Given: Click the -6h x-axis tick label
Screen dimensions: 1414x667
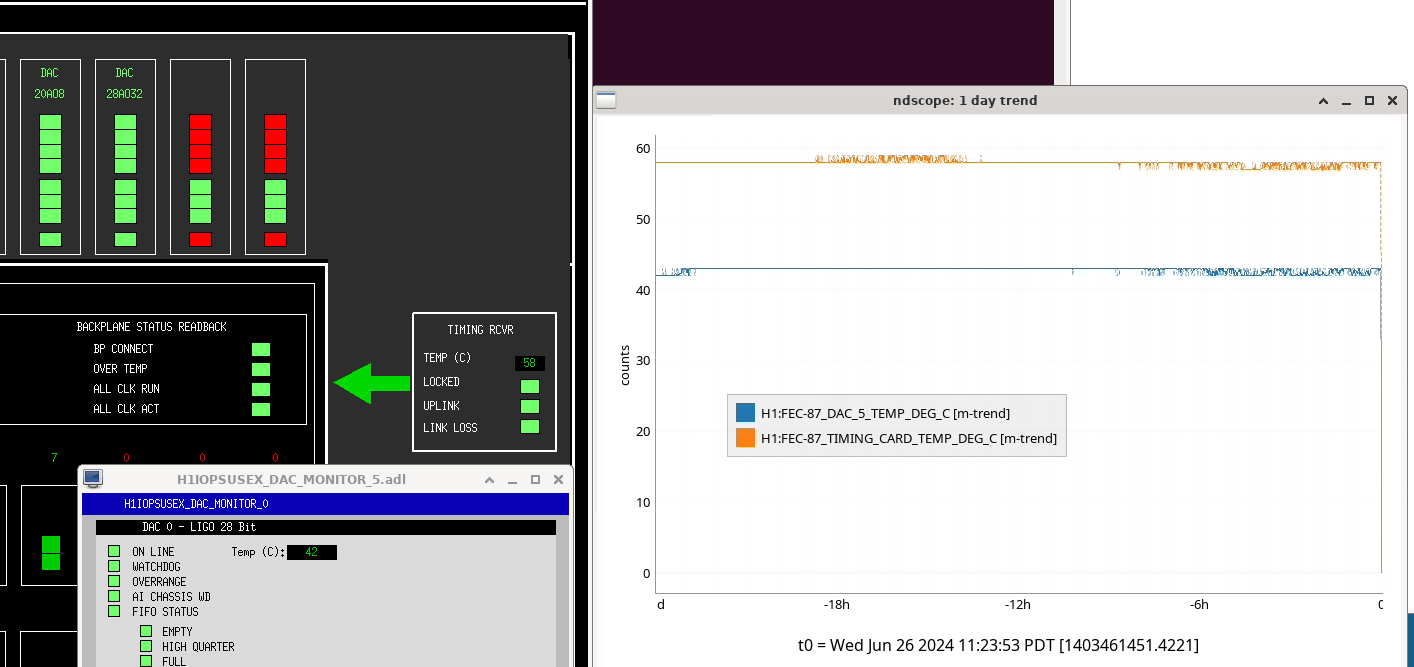Looking at the screenshot, I should [1199, 604].
